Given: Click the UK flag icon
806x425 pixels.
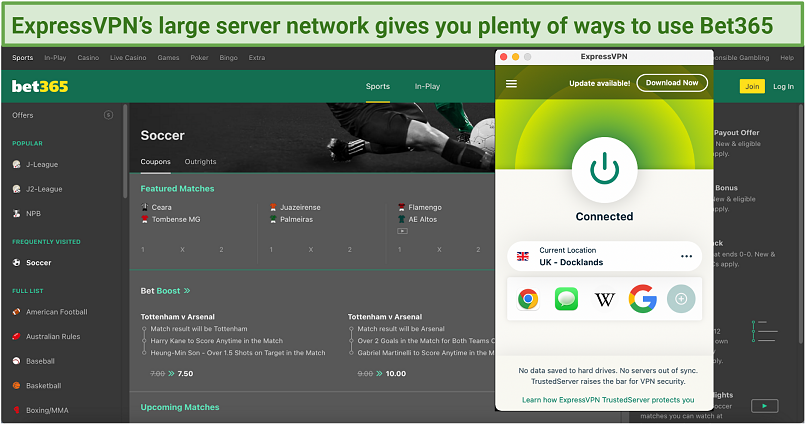Looking at the screenshot, I should click(x=523, y=256).
